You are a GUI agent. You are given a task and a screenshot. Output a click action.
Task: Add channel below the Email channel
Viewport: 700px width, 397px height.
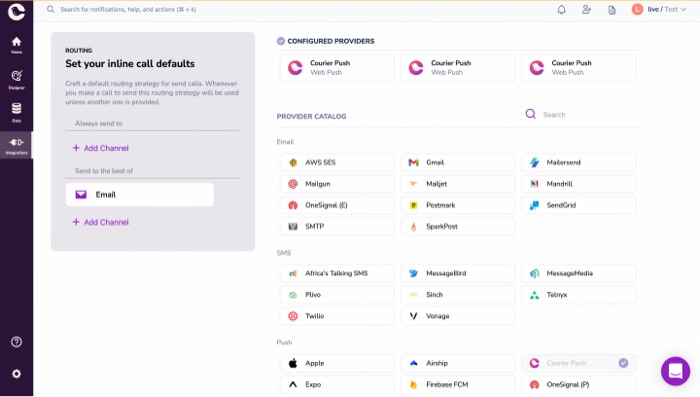point(101,222)
